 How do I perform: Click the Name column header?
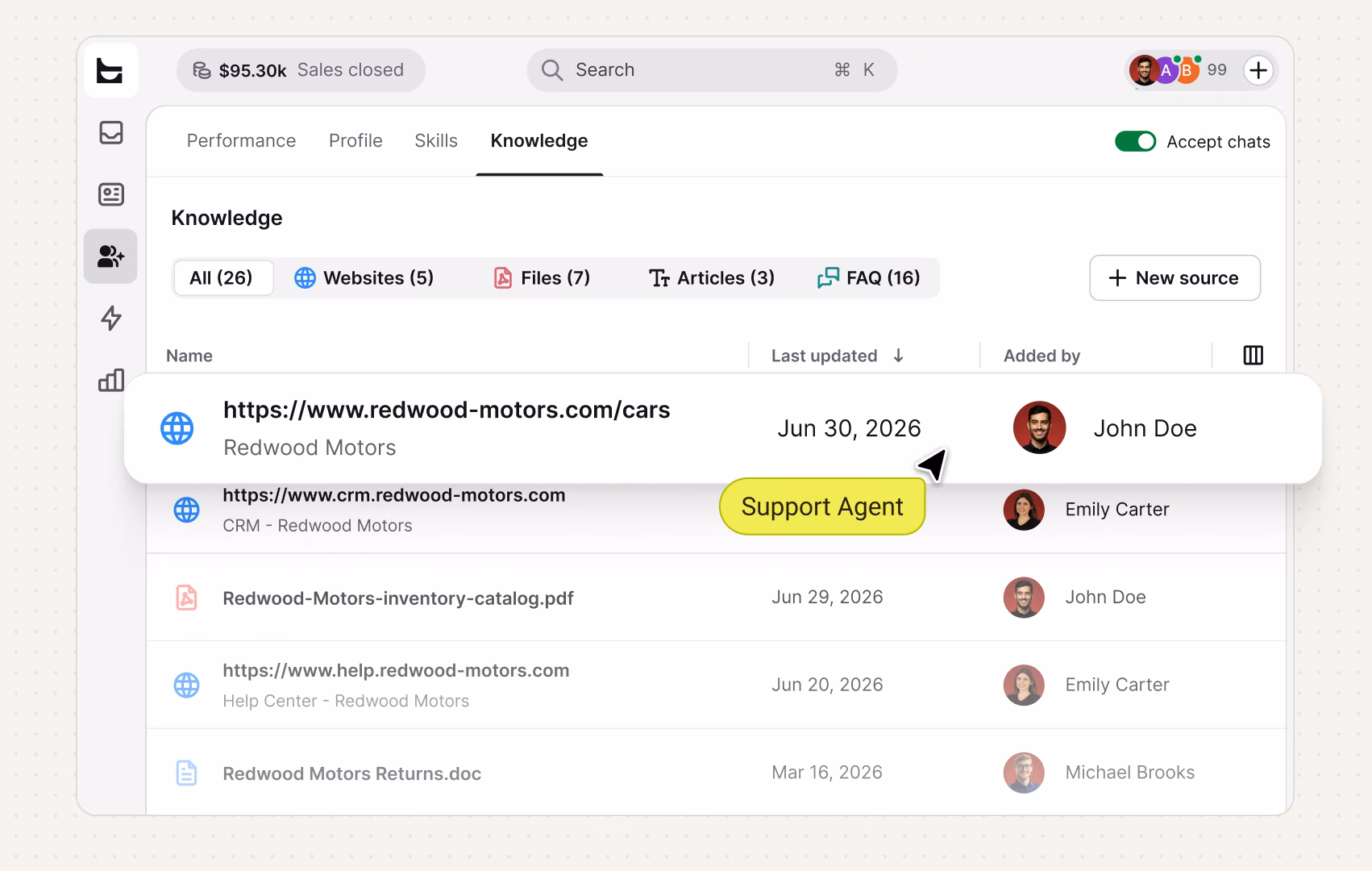click(x=189, y=356)
